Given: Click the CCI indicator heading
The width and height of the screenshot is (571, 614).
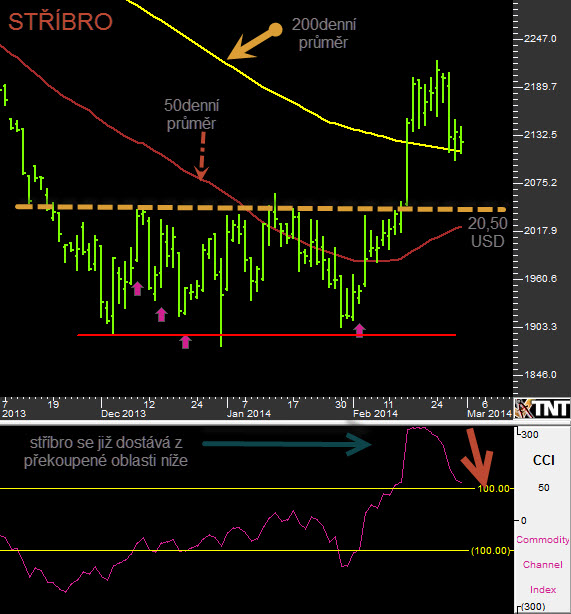Looking at the screenshot, I should 544,460.
